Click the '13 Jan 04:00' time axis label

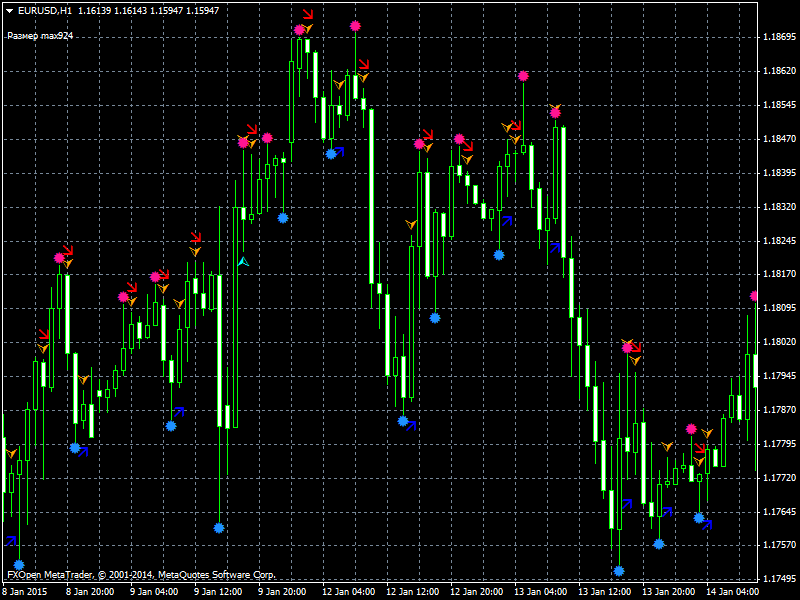tap(540, 592)
